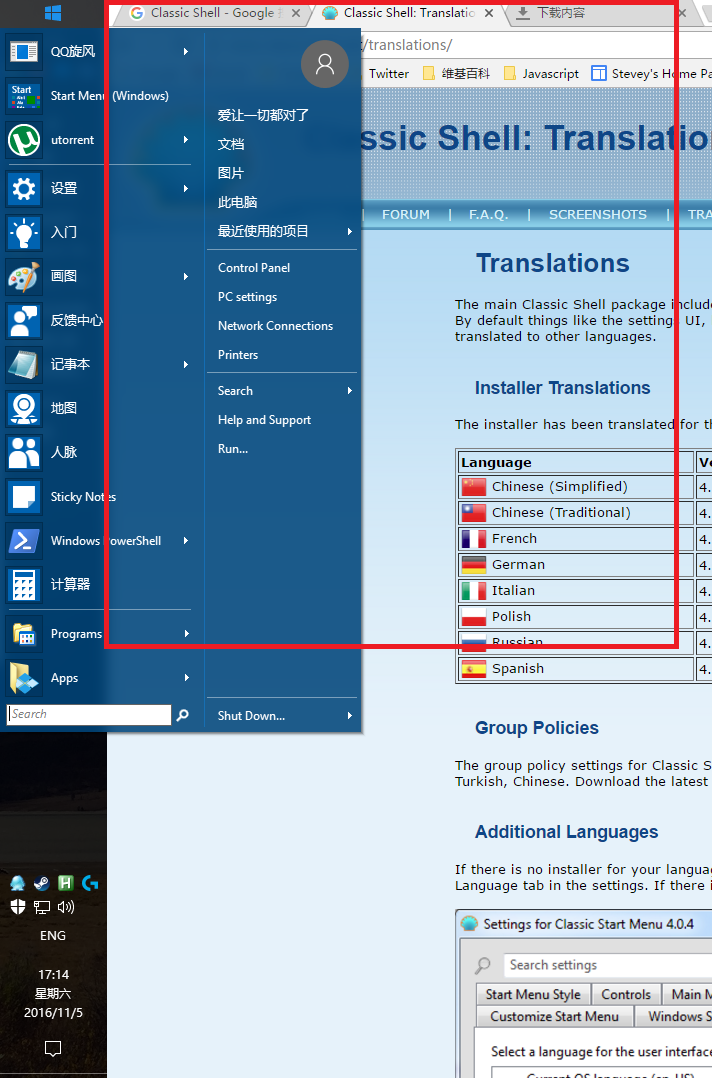Open 设置 gear icon
This screenshot has height=1080, width=712.
pyautogui.click(x=24, y=188)
